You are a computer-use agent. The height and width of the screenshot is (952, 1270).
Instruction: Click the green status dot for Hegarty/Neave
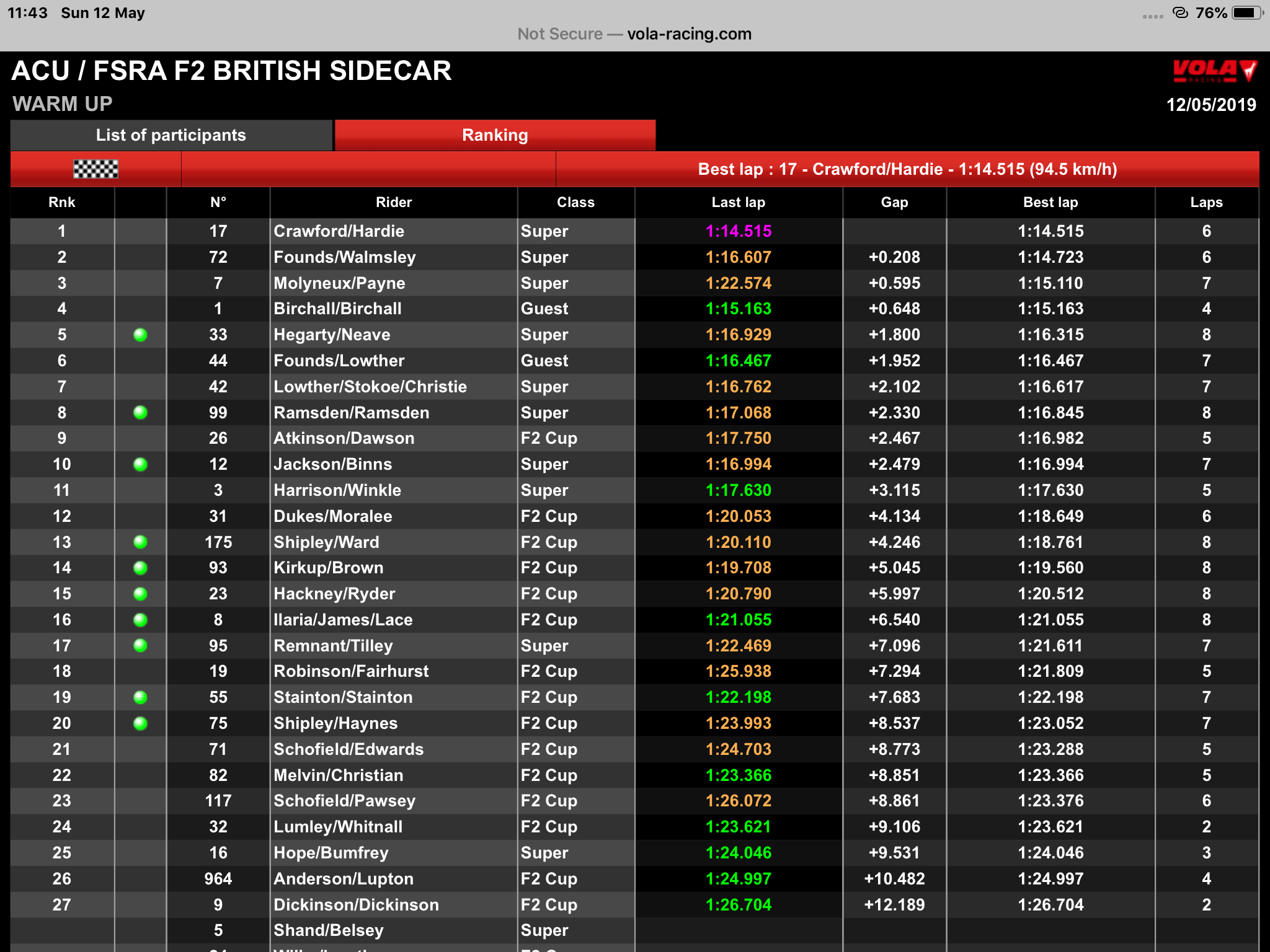141,335
